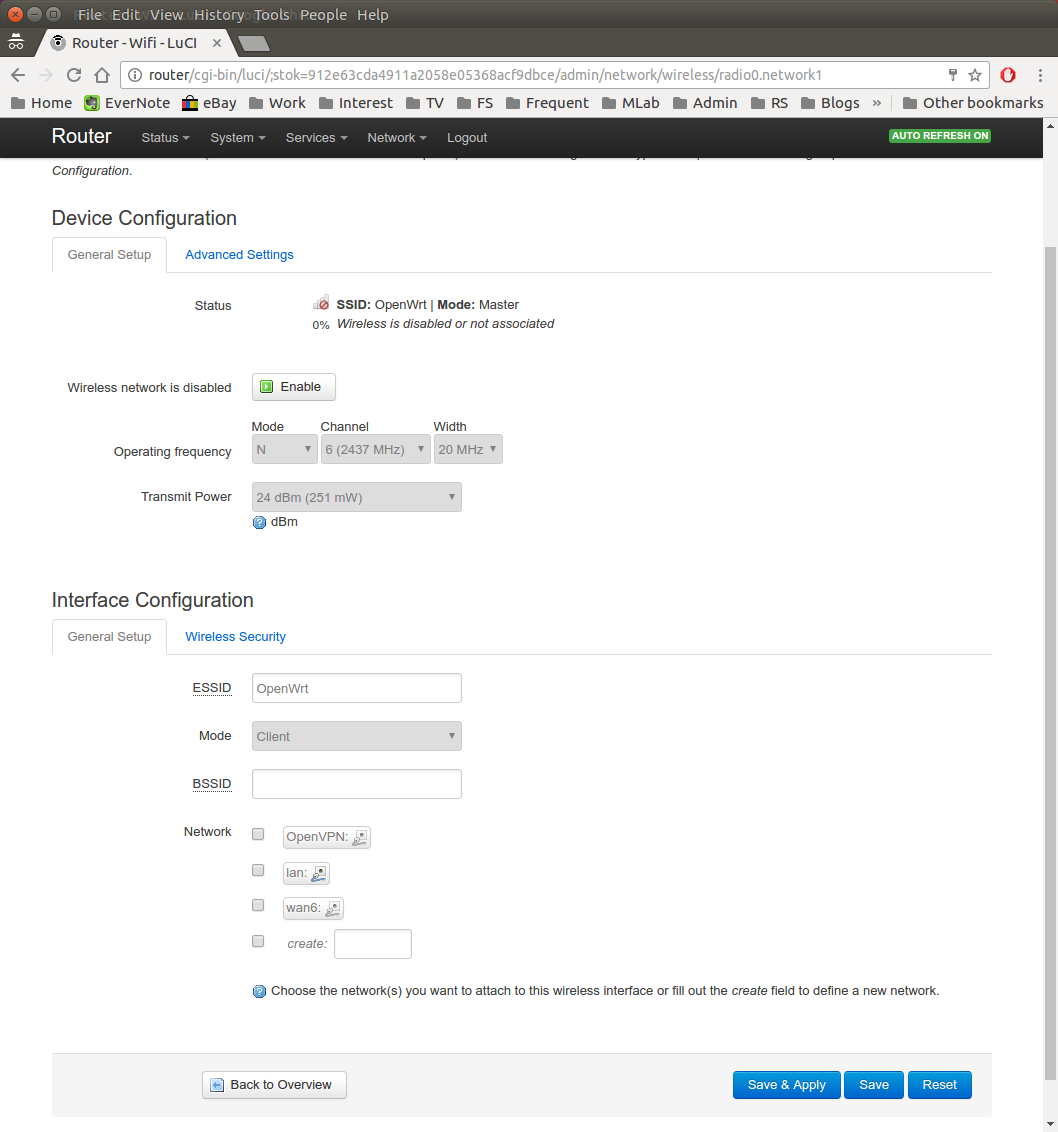The height and width of the screenshot is (1132, 1058).
Task: Switch to the Wireless Security tab
Action: coord(235,637)
